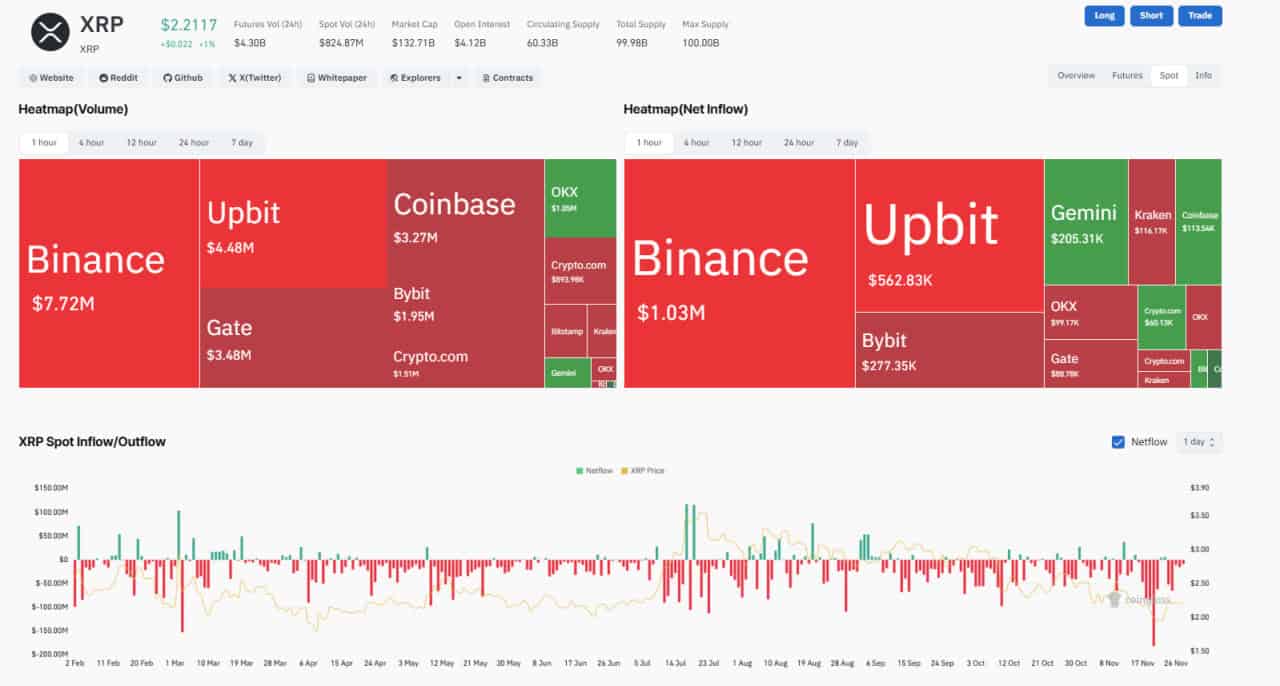This screenshot has height=686, width=1280.
Task: Open the Github repository link
Action: (x=183, y=78)
